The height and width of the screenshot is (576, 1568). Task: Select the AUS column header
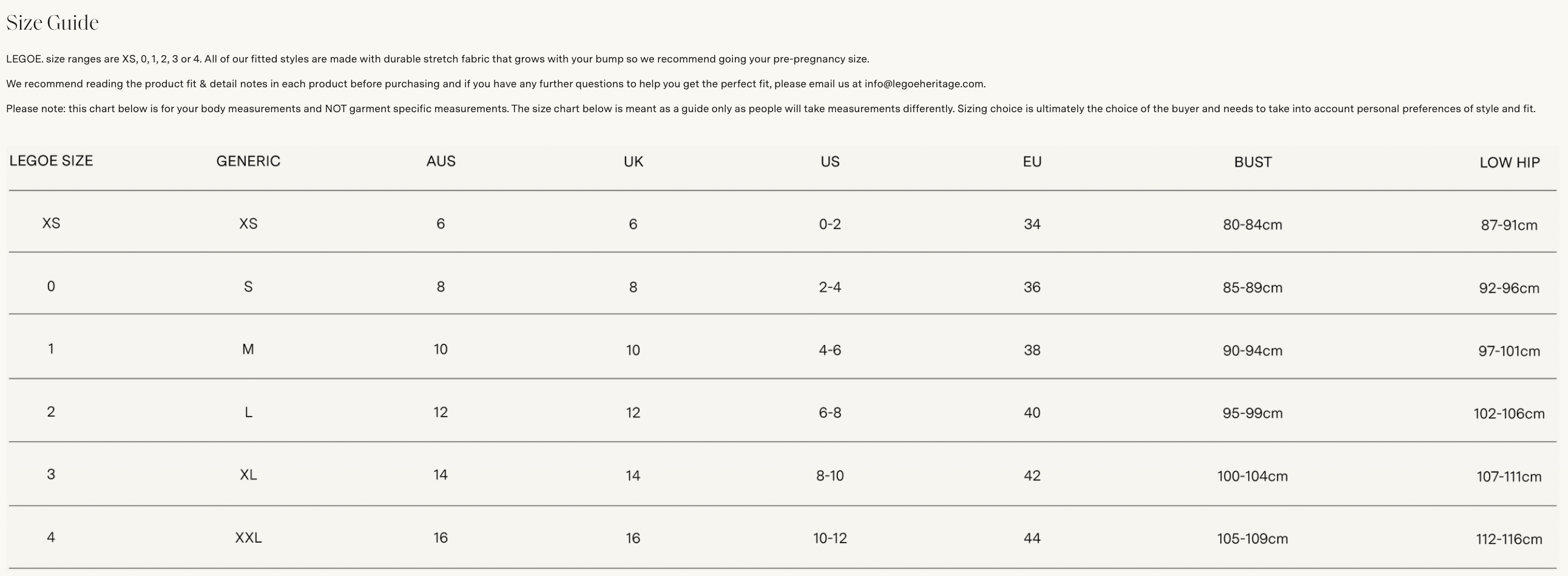pos(441,161)
